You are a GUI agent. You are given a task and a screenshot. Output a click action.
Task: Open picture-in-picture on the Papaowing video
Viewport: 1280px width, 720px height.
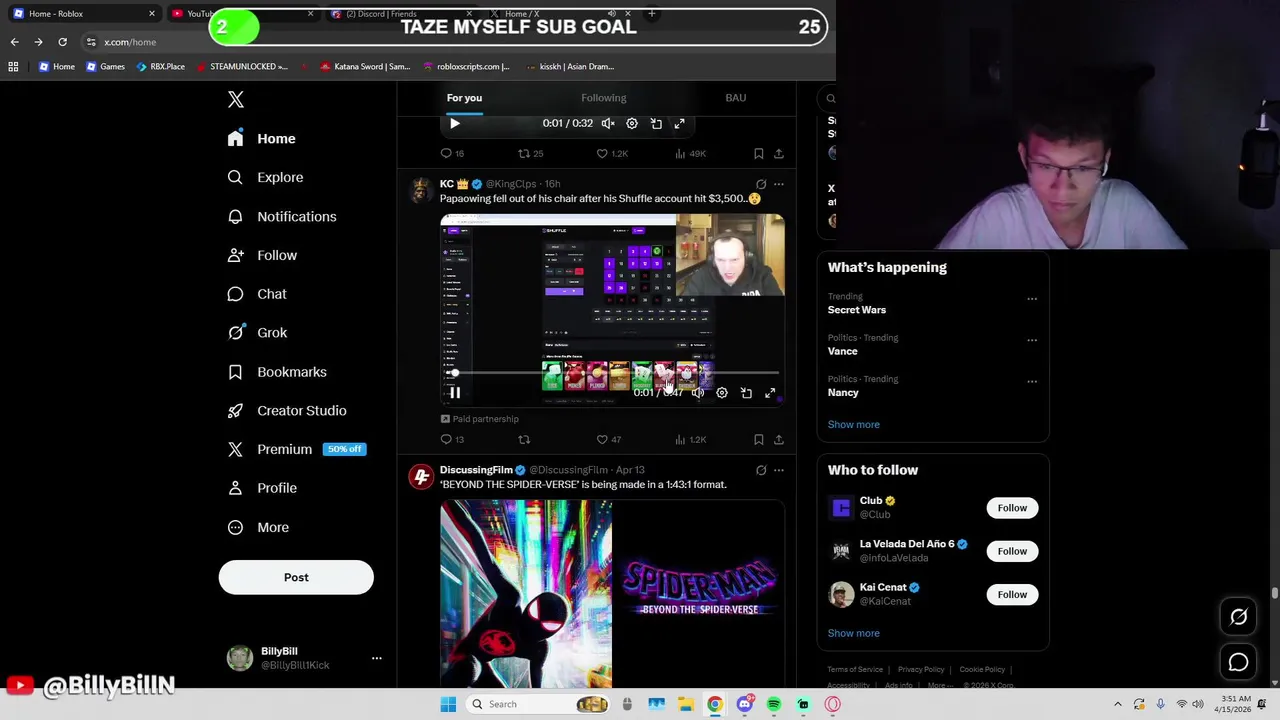(x=746, y=393)
